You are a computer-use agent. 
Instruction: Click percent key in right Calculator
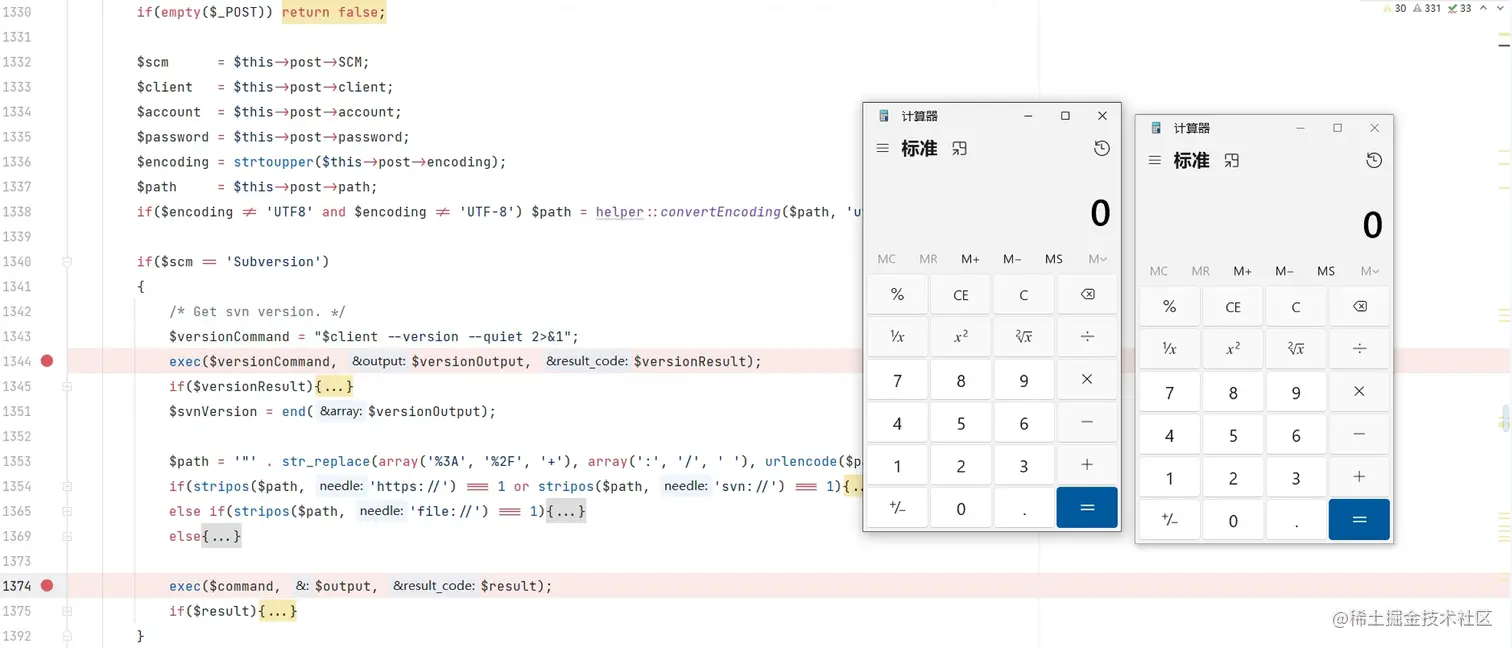[1169, 307]
